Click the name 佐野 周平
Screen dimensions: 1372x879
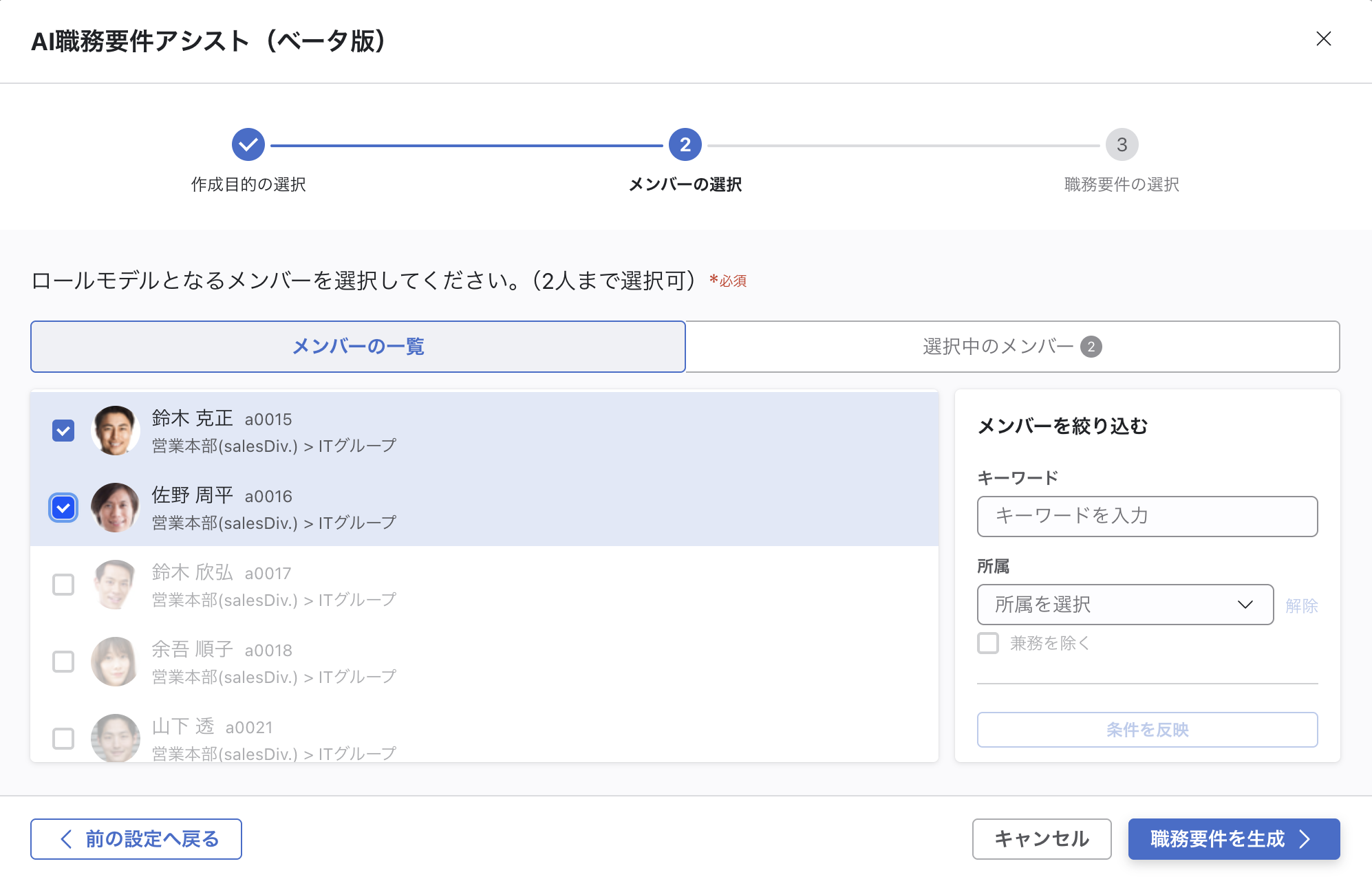[192, 495]
